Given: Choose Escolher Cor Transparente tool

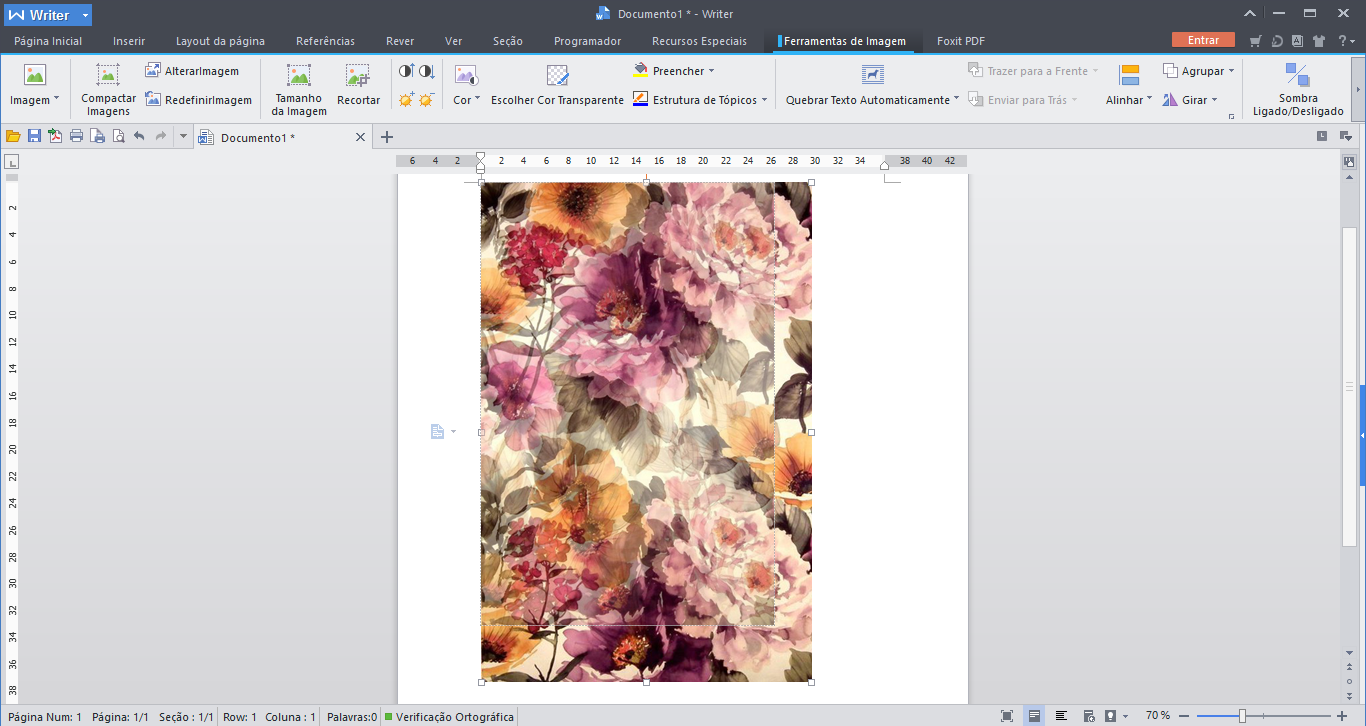Looking at the screenshot, I should pyautogui.click(x=557, y=87).
